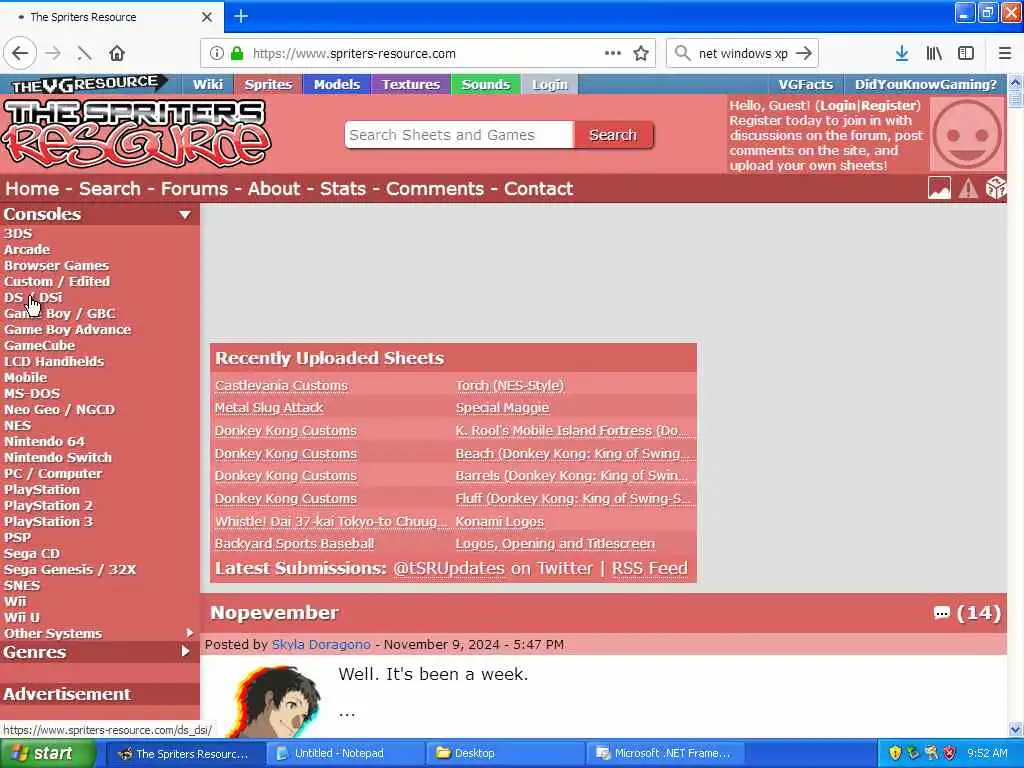Viewport: 1024px width, 768px height.
Task: Close The Spriters Resource tab
Action: coord(207,17)
